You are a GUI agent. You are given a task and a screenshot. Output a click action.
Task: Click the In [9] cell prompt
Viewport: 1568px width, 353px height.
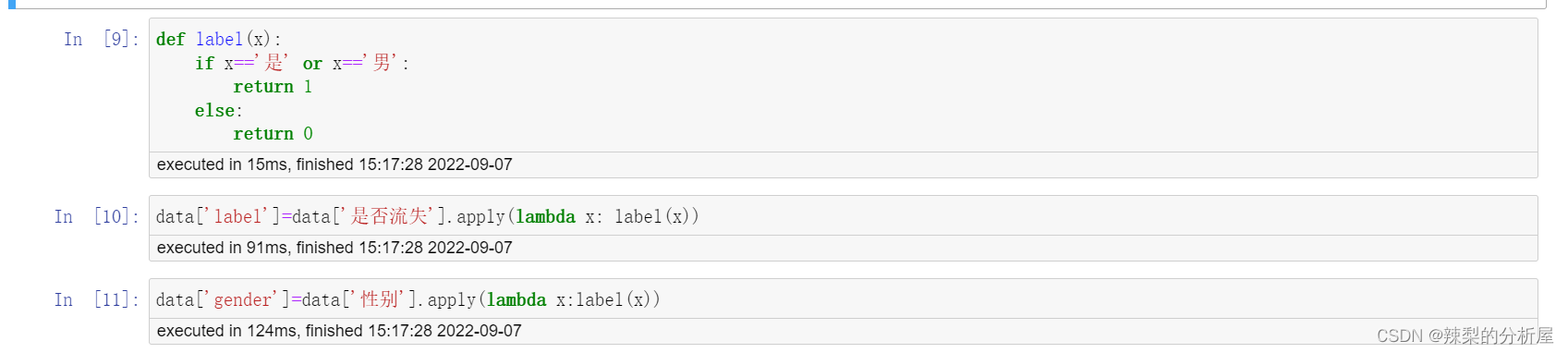pos(102,39)
